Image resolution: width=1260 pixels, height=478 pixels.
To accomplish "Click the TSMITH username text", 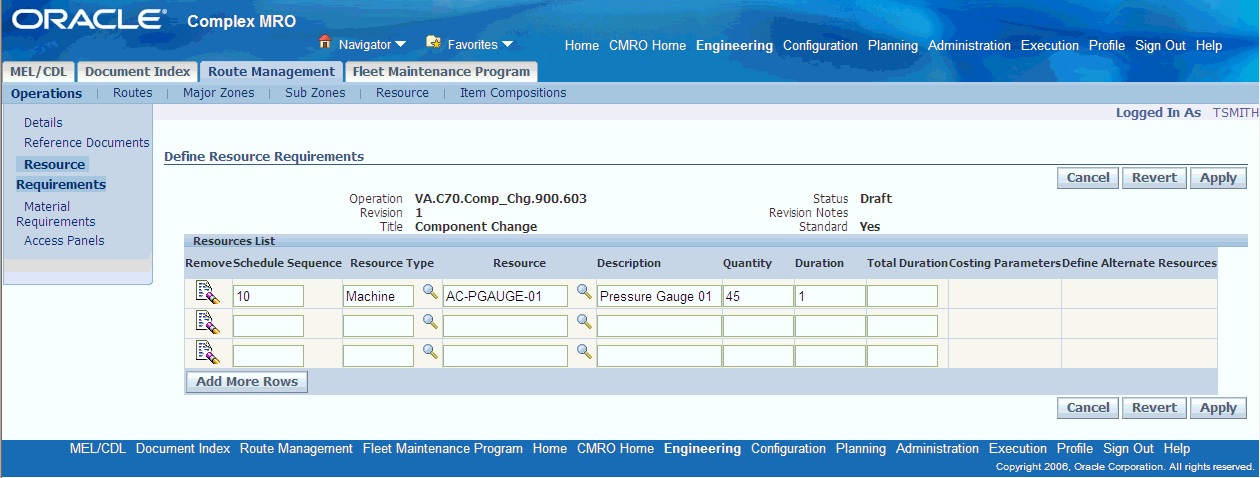I will (1236, 113).
